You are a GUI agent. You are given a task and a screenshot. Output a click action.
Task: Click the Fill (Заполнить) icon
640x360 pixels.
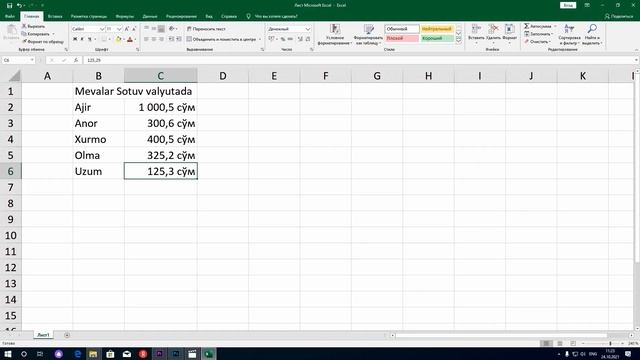pyautogui.click(x=527, y=34)
